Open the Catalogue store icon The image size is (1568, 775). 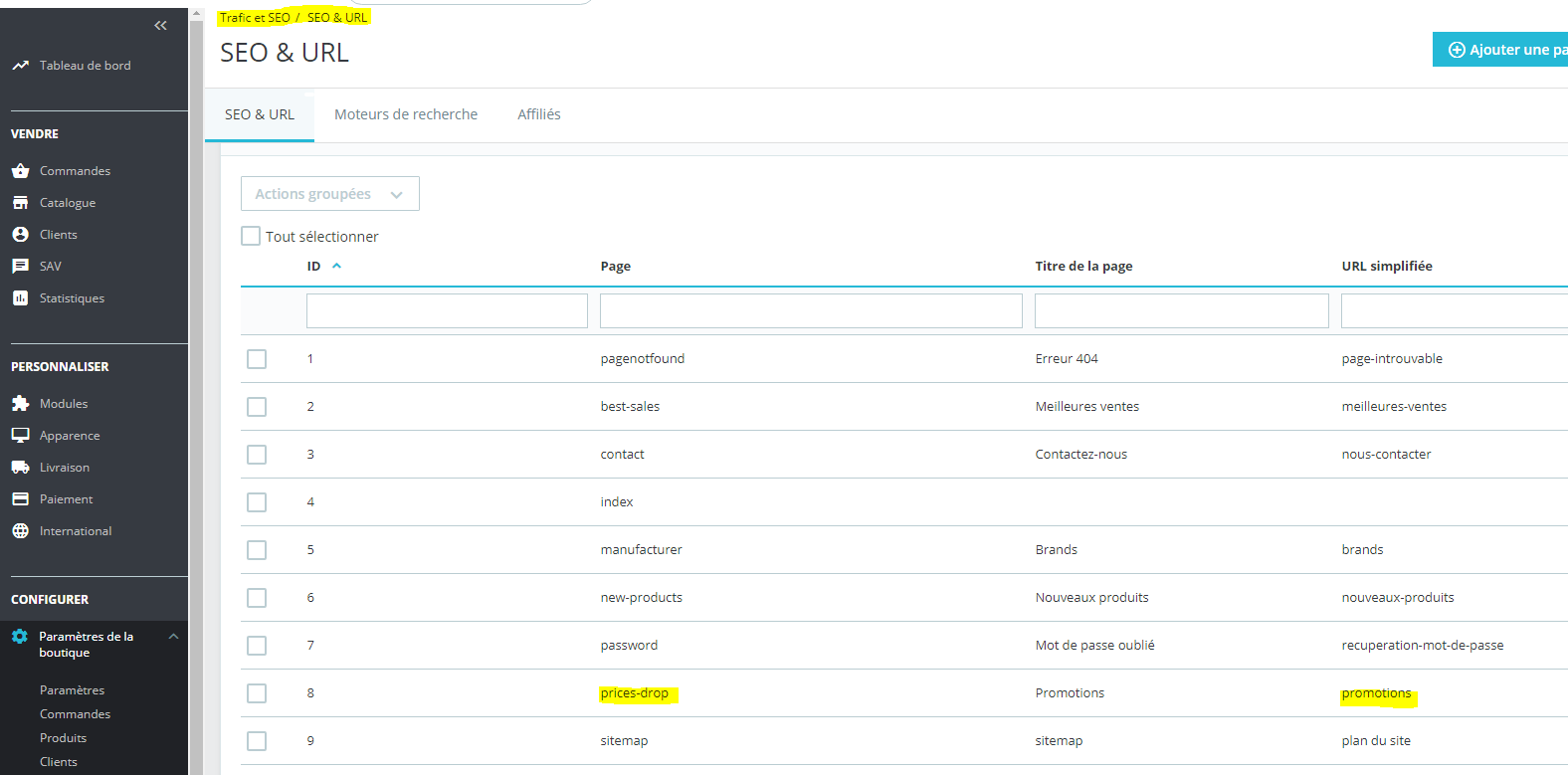tap(20, 203)
